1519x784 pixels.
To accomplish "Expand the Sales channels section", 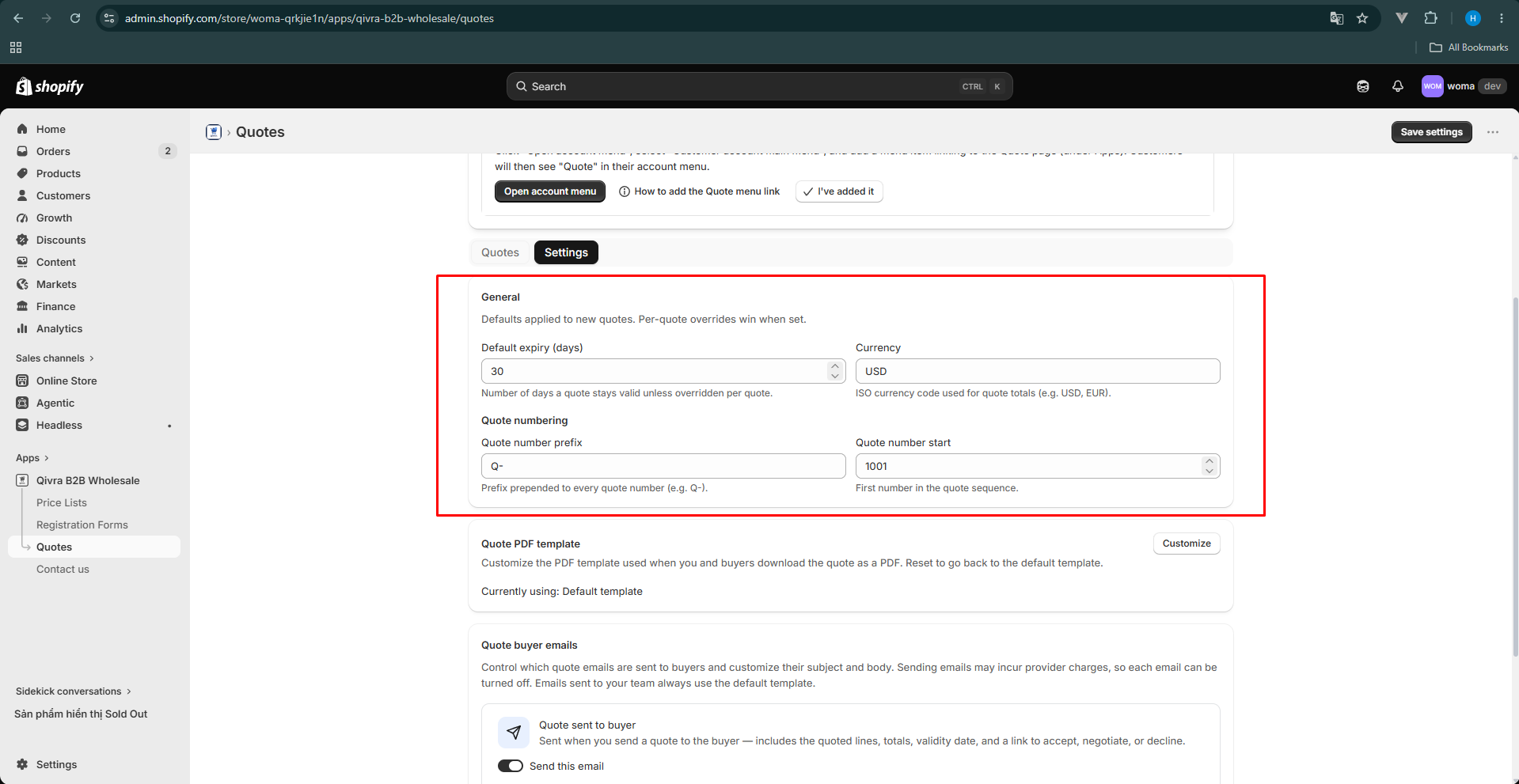I will [55, 358].
